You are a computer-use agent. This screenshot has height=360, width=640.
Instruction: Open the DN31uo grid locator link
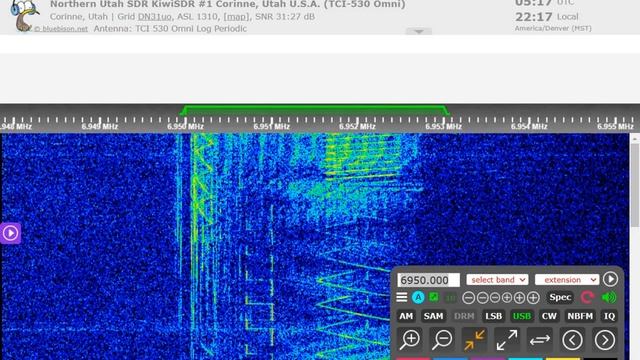(x=154, y=17)
